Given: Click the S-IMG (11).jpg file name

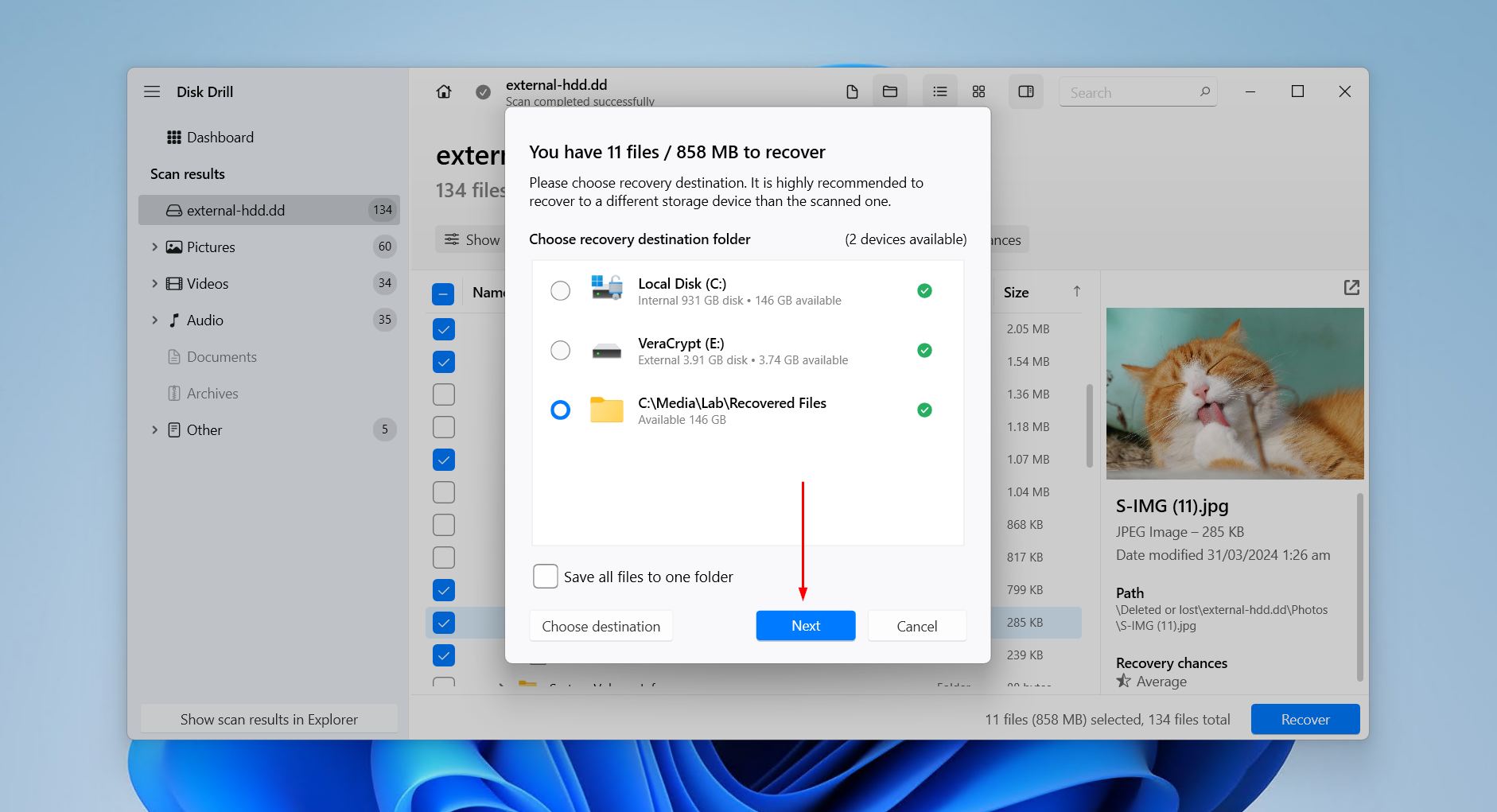Looking at the screenshot, I should (x=1172, y=506).
